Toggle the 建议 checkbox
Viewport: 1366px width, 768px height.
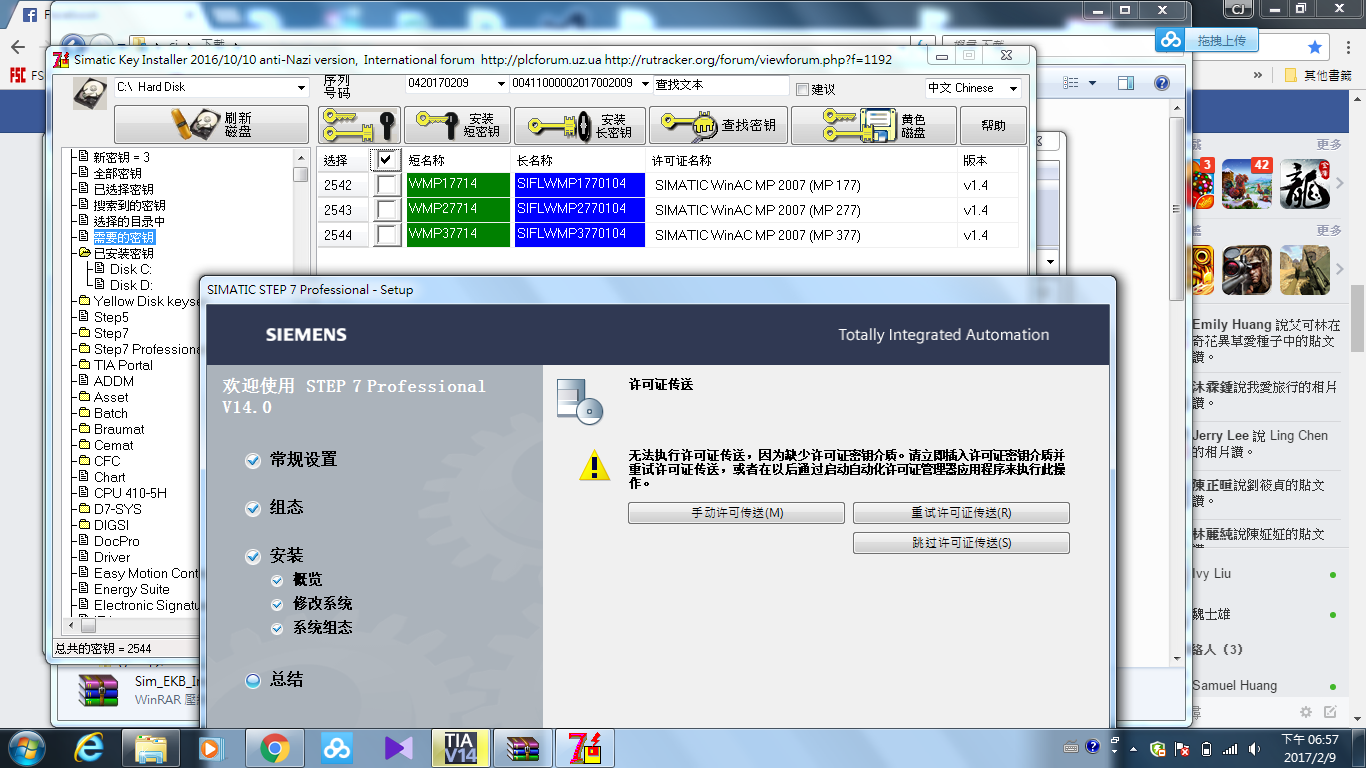[x=802, y=89]
